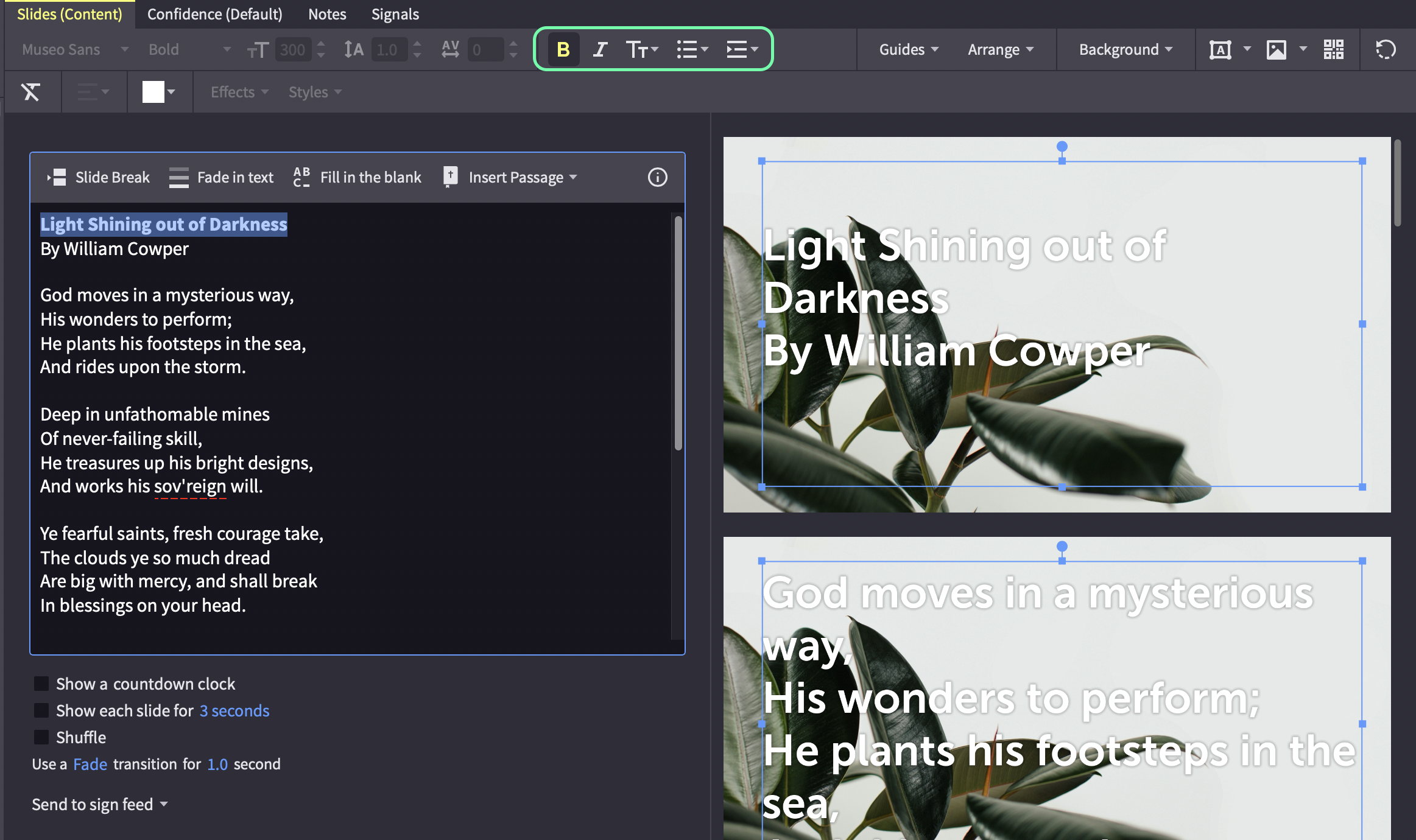Open the indent options dropdown

point(742,49)
